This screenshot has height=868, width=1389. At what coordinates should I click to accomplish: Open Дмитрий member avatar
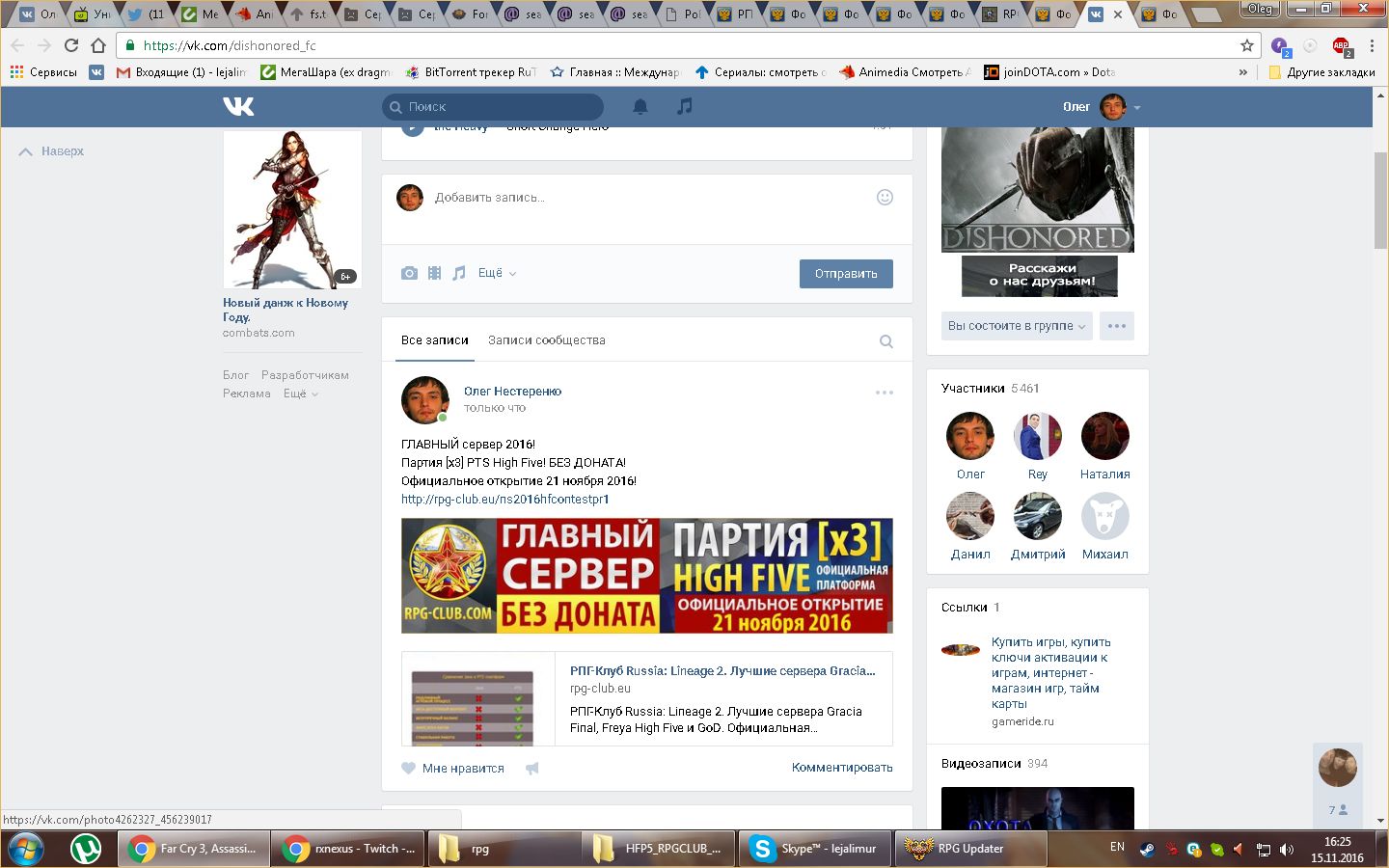[x=1038, y=516]
